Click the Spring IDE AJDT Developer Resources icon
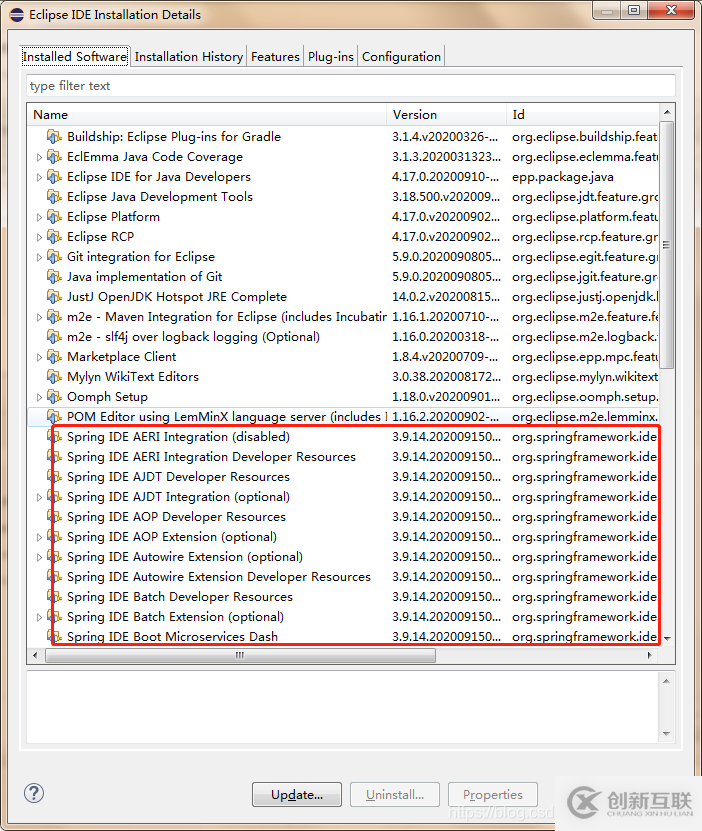The width and height of the screenshot is (702, 831). click(x=54, y=477)
